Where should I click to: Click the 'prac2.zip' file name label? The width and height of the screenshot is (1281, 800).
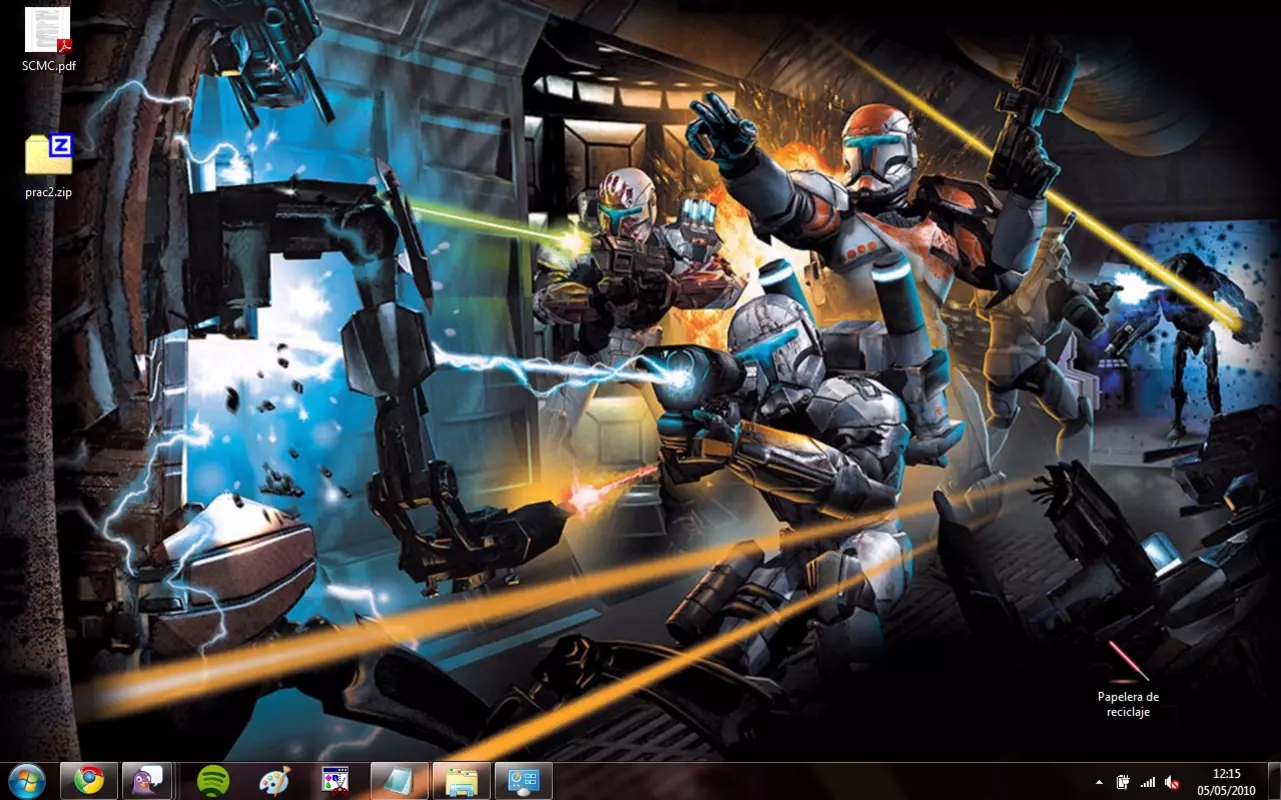(49, 192)
